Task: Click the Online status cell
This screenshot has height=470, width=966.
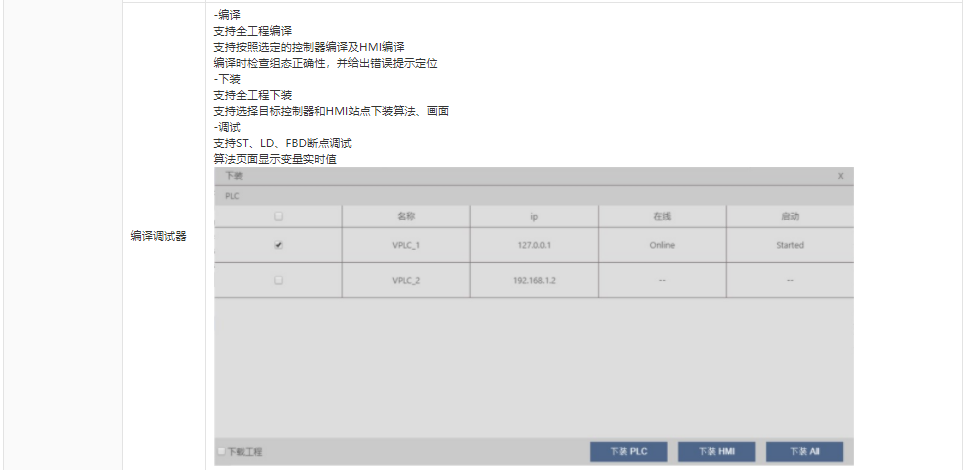Action: coord(661,245)
